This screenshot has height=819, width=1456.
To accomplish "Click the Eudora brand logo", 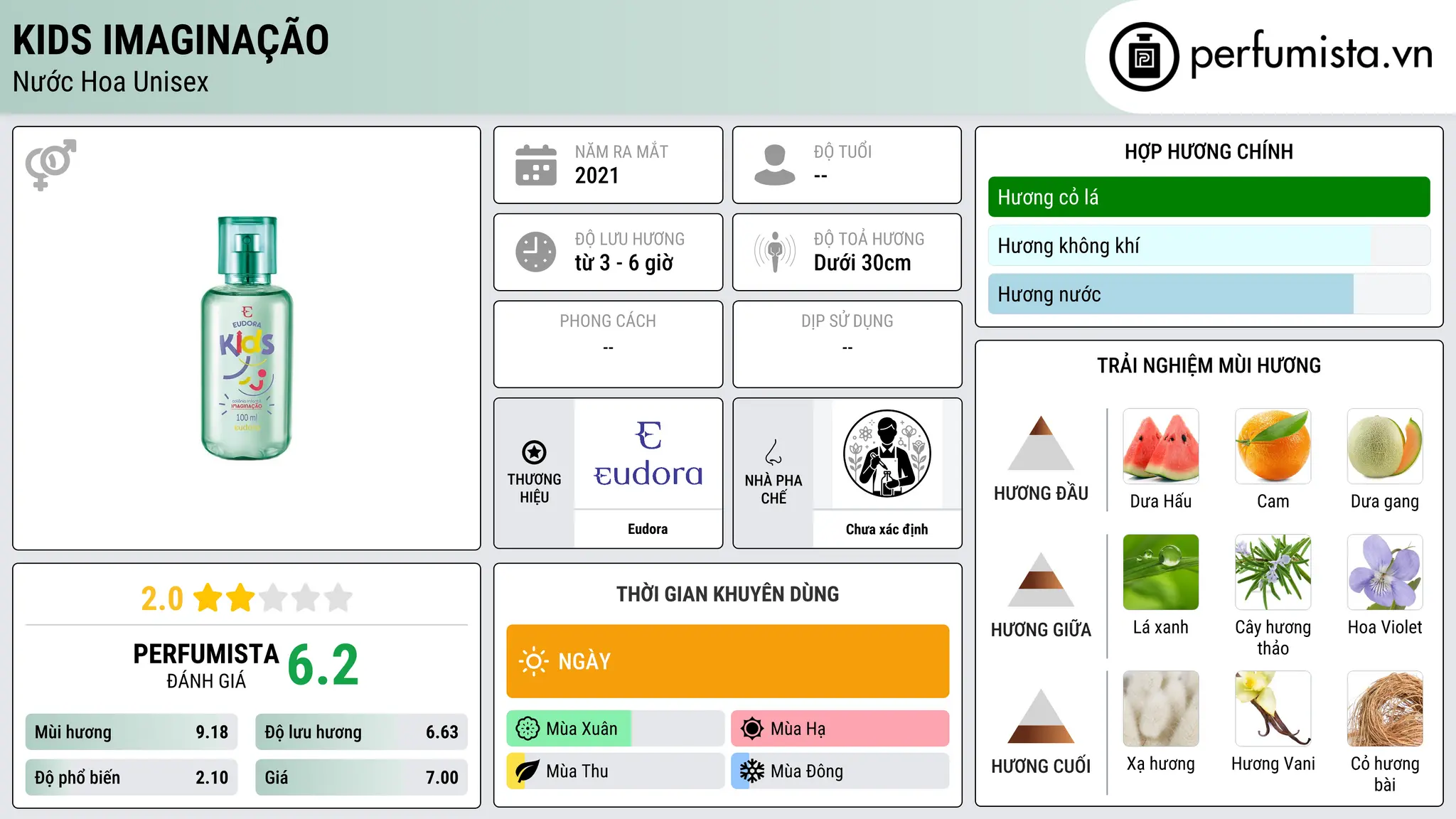I will click(x=648, y=454).
